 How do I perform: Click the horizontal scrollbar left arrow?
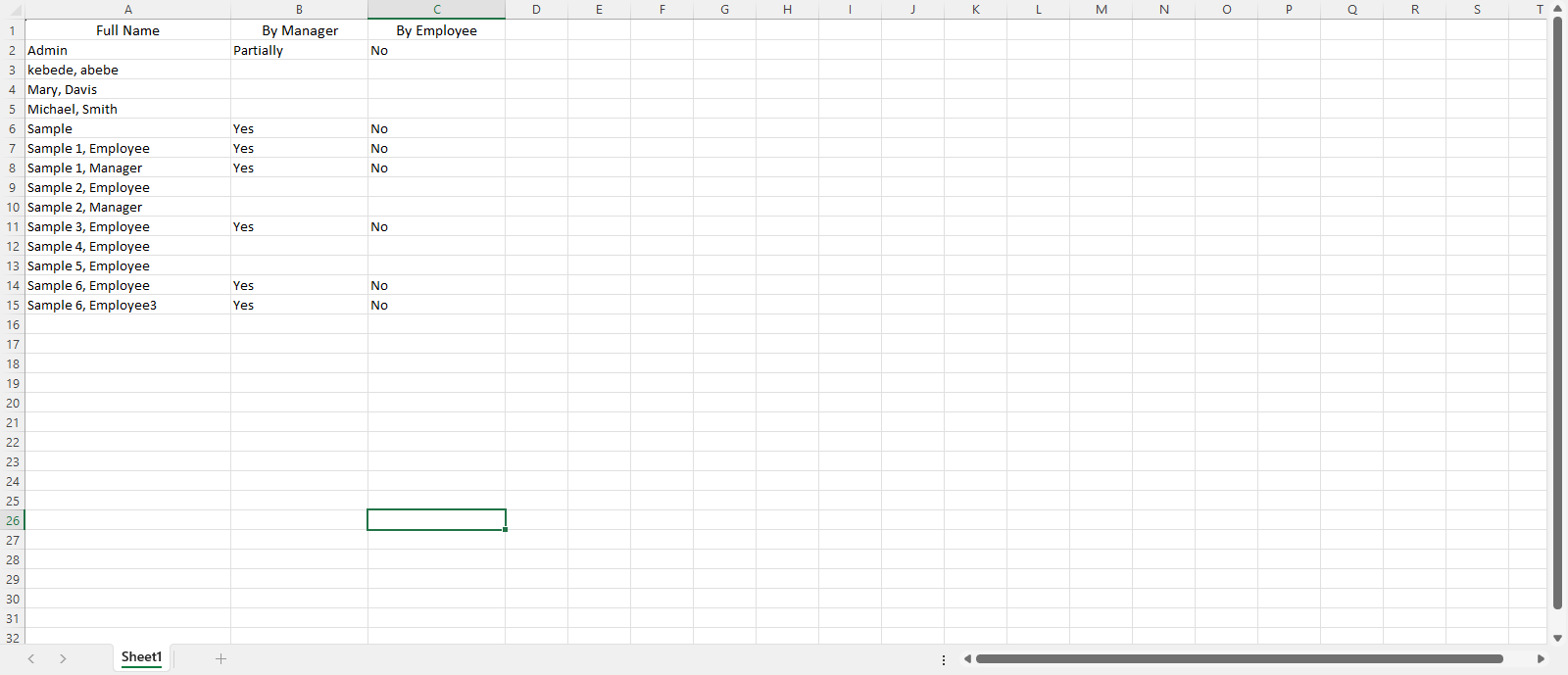[x=967, y=659]
